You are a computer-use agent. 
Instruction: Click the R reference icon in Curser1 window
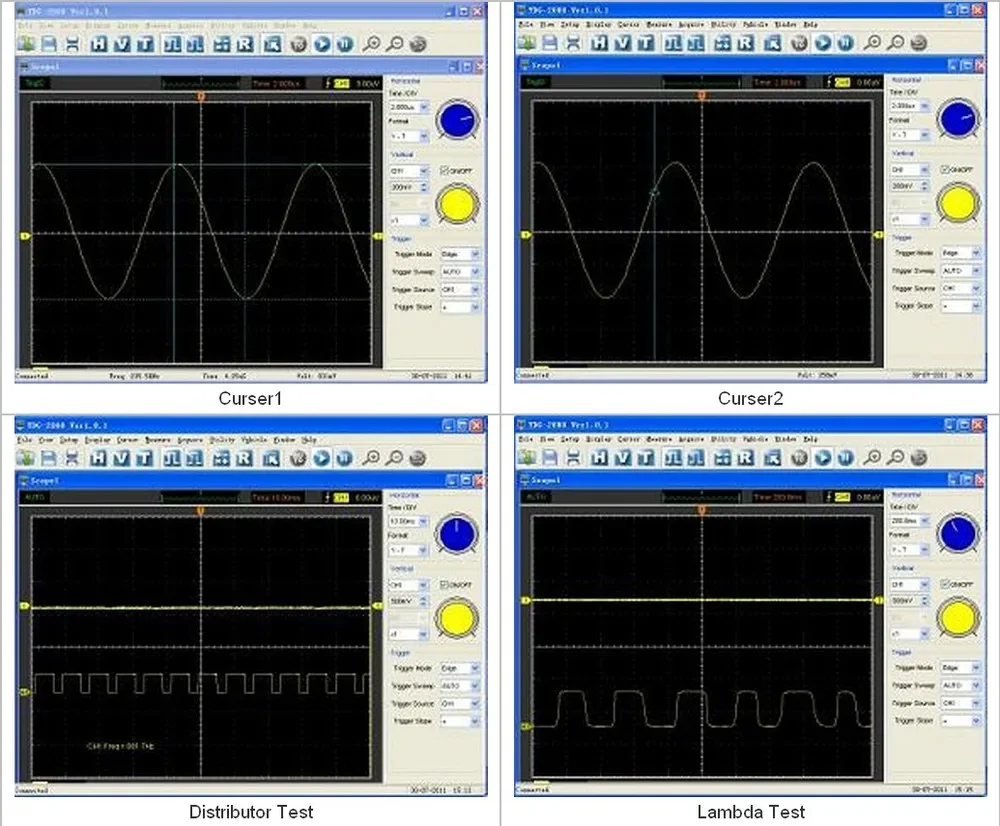(x=245, y=44)
